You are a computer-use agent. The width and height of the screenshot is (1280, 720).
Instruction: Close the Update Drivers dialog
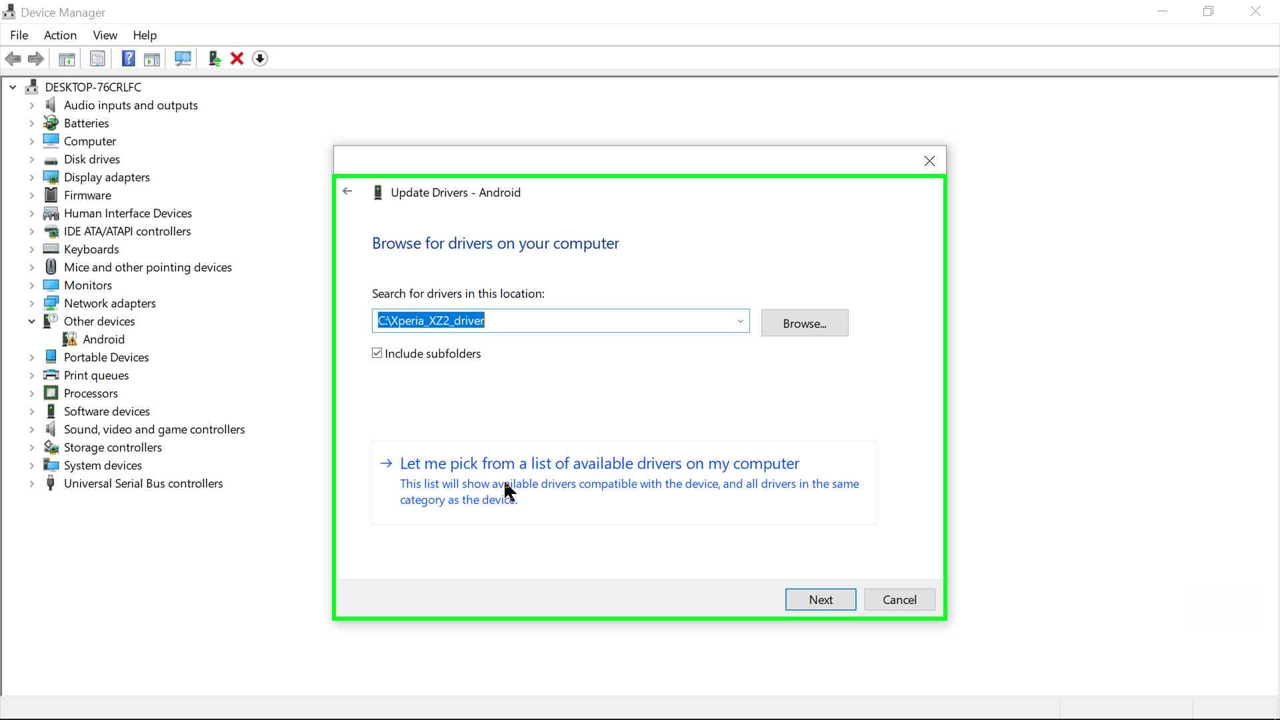coord(930,161)
